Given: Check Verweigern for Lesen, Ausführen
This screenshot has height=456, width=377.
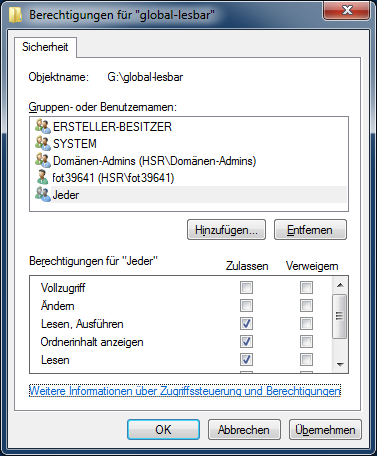Looking at the screenshot, I should click(306, 323).
